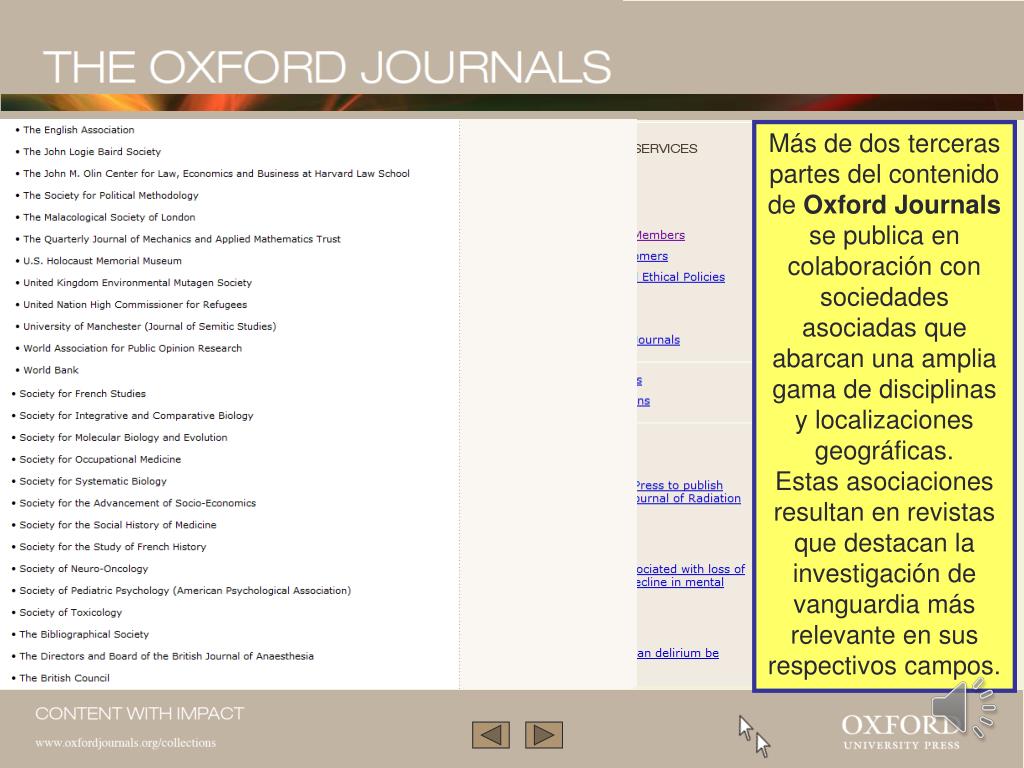Open the 'an delirium be' link
Viewport: 1024px width, 768px height.
(x=678, y=652)
